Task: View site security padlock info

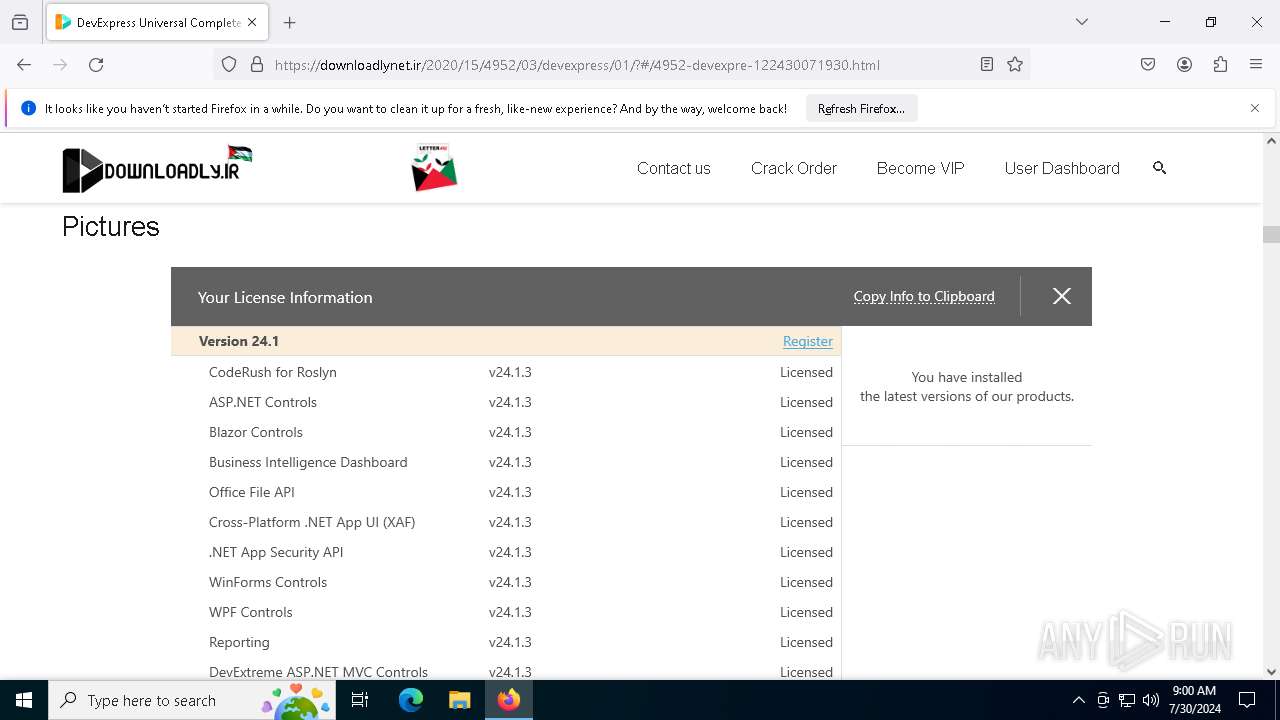Action: point(257,65)
